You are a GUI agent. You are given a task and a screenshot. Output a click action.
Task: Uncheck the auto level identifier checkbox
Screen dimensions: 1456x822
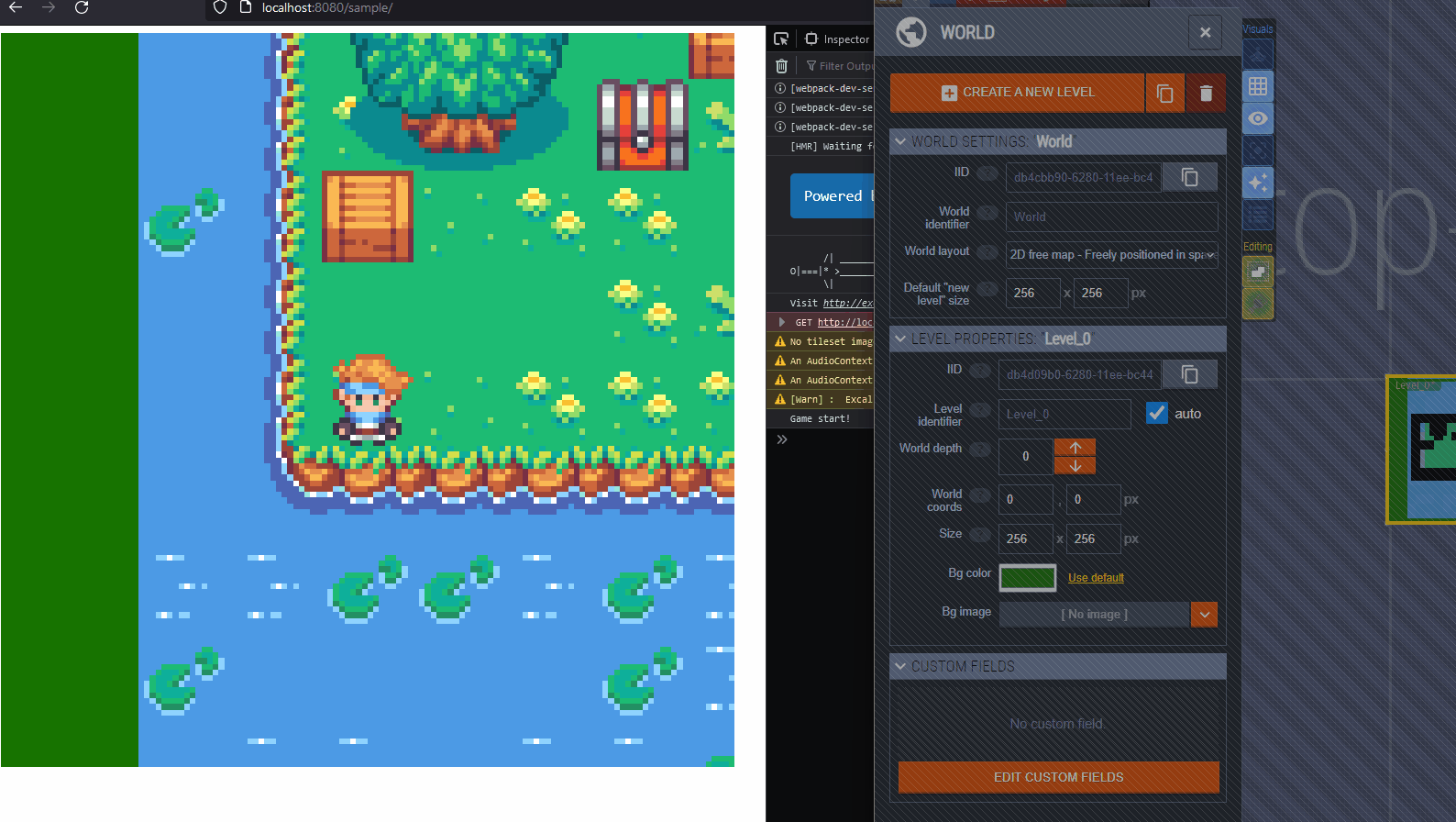coord(1156,414)
